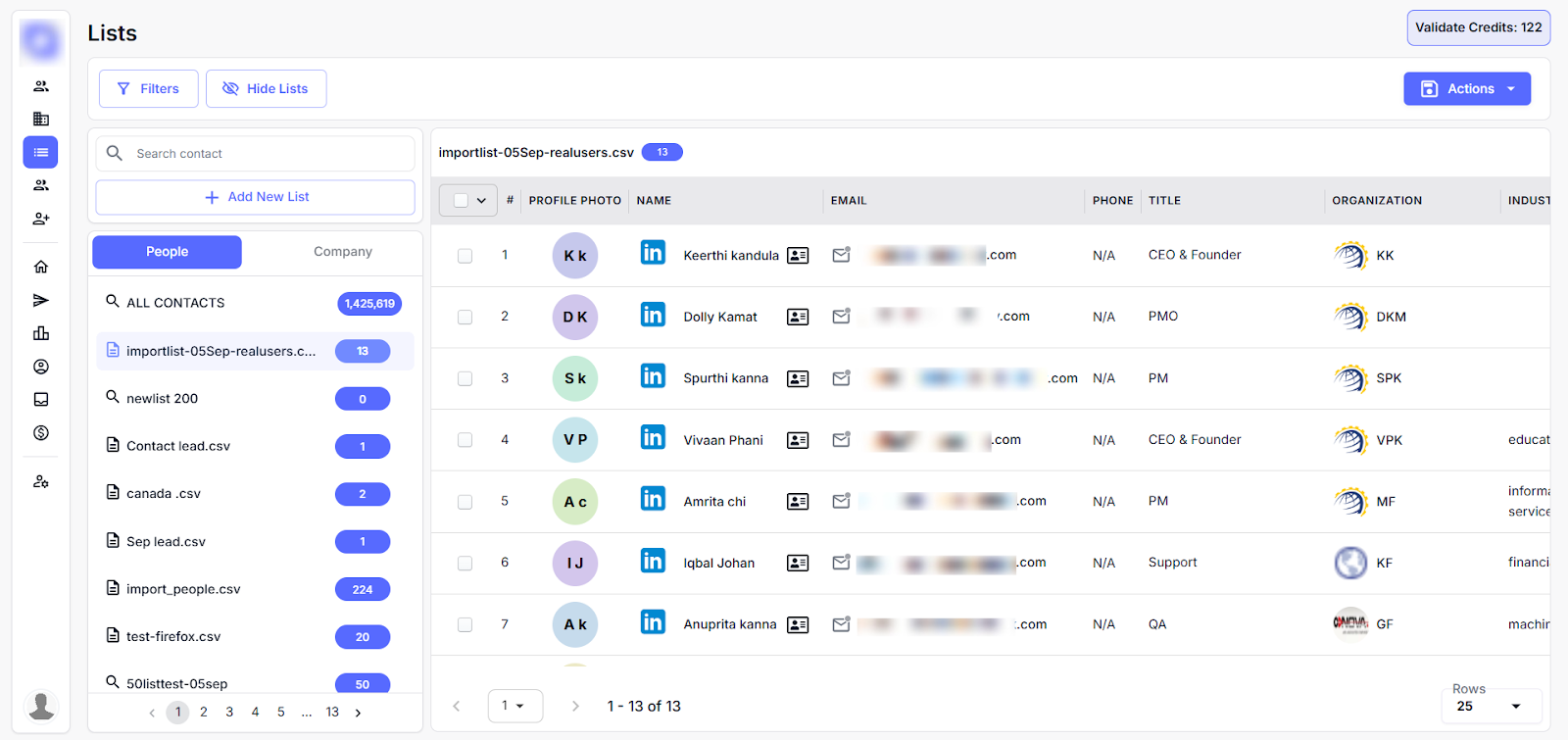This screenshot has height=740, width=1568.
Task: Click the contact card icon for Dolly Kamat
Action: pyautogui.click(x=798, y=317)
